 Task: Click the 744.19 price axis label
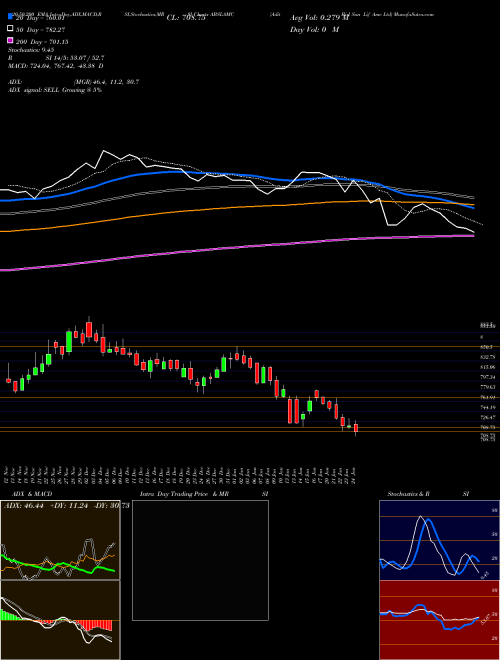pyautogui.click(x=487, y=407)
